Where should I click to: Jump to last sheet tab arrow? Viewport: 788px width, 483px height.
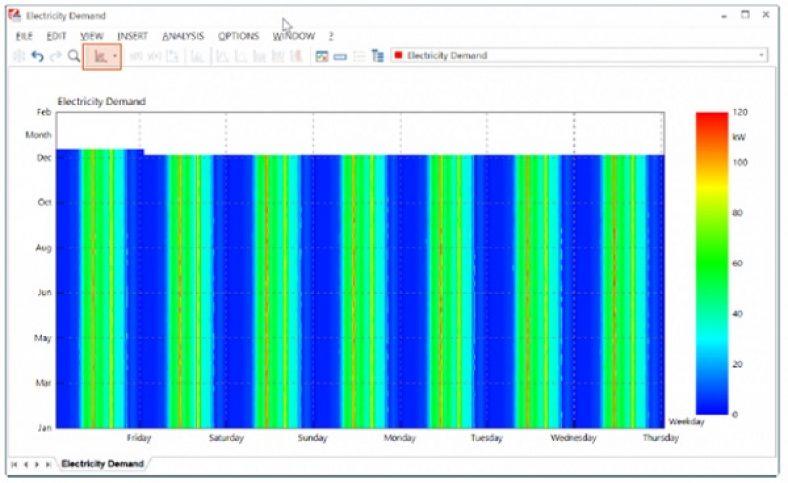[47, 465]
